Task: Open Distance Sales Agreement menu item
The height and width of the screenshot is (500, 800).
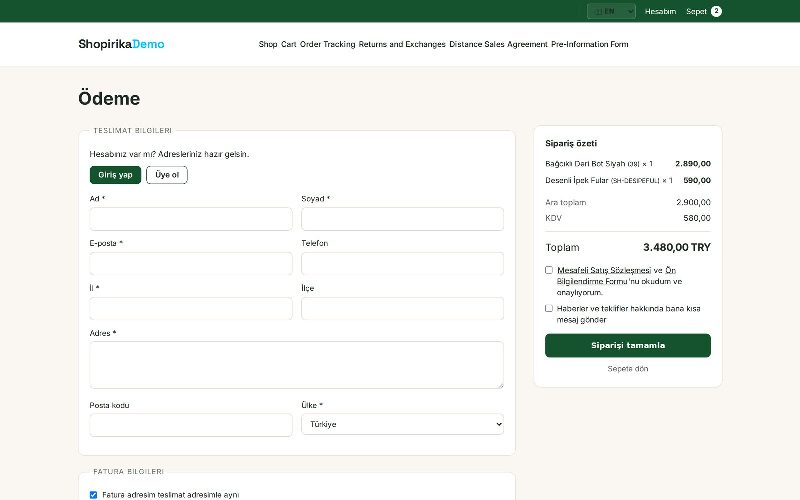Action: tap(498, 44)
